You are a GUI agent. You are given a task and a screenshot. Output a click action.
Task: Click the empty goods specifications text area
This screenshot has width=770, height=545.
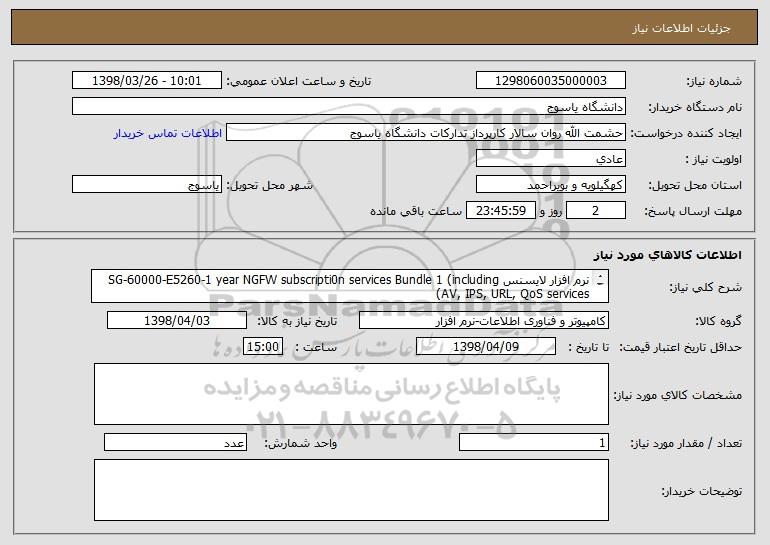click(x=351, y=394)
